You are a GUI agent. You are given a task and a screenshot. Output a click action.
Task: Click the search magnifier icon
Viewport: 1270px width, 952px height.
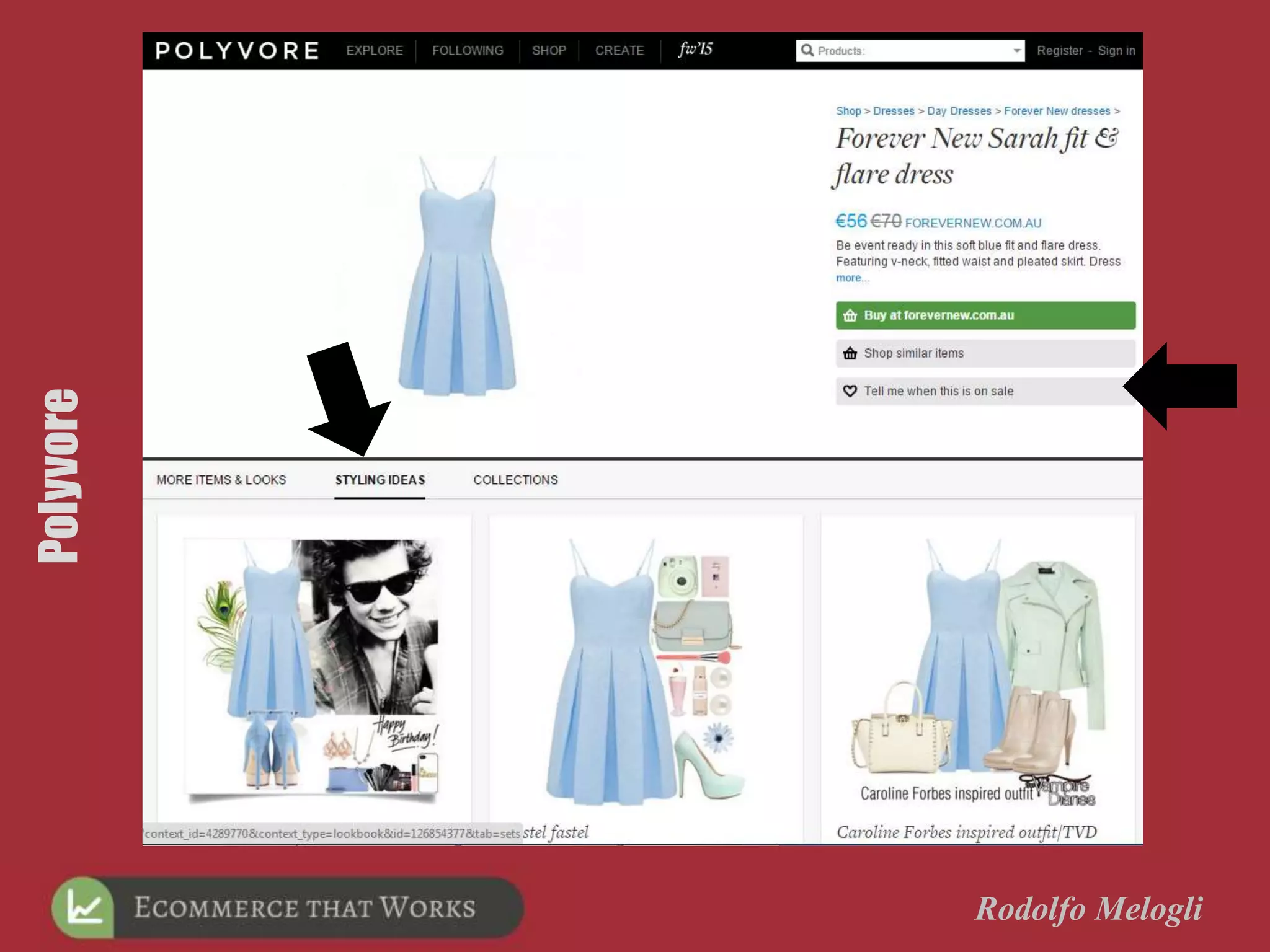[x=807, y=50]
